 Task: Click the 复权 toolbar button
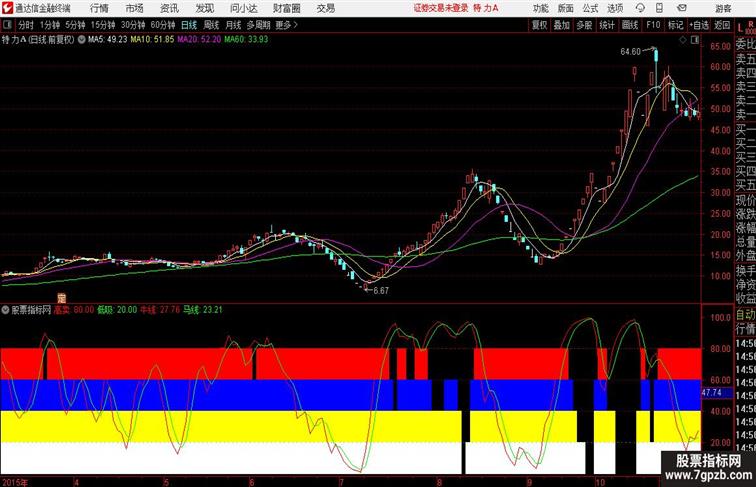[540, 25]
